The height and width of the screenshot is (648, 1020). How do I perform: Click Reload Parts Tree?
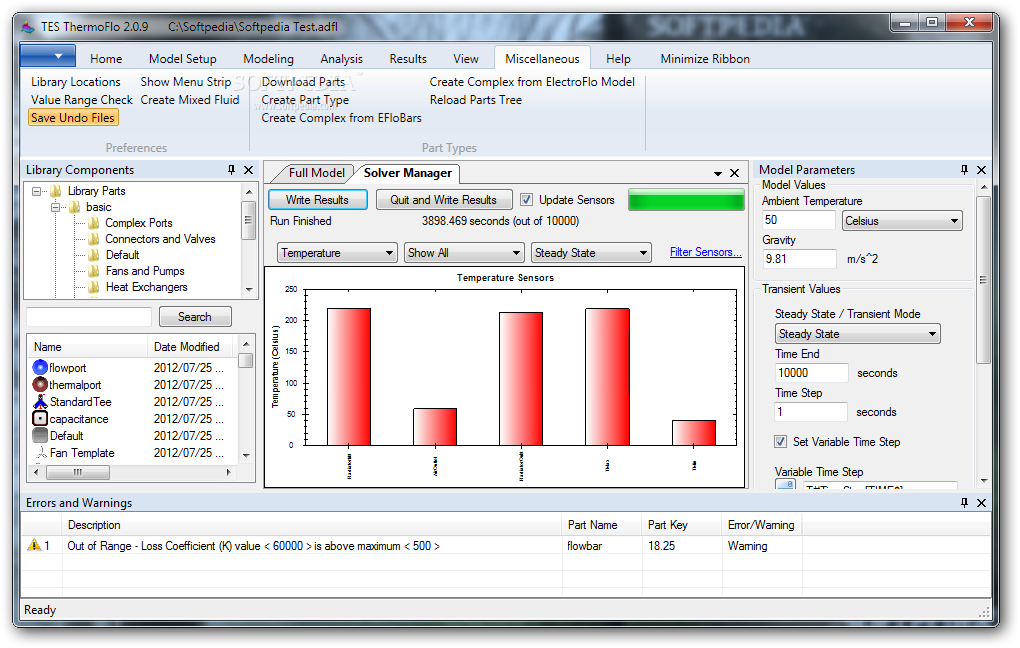[476, 100]
